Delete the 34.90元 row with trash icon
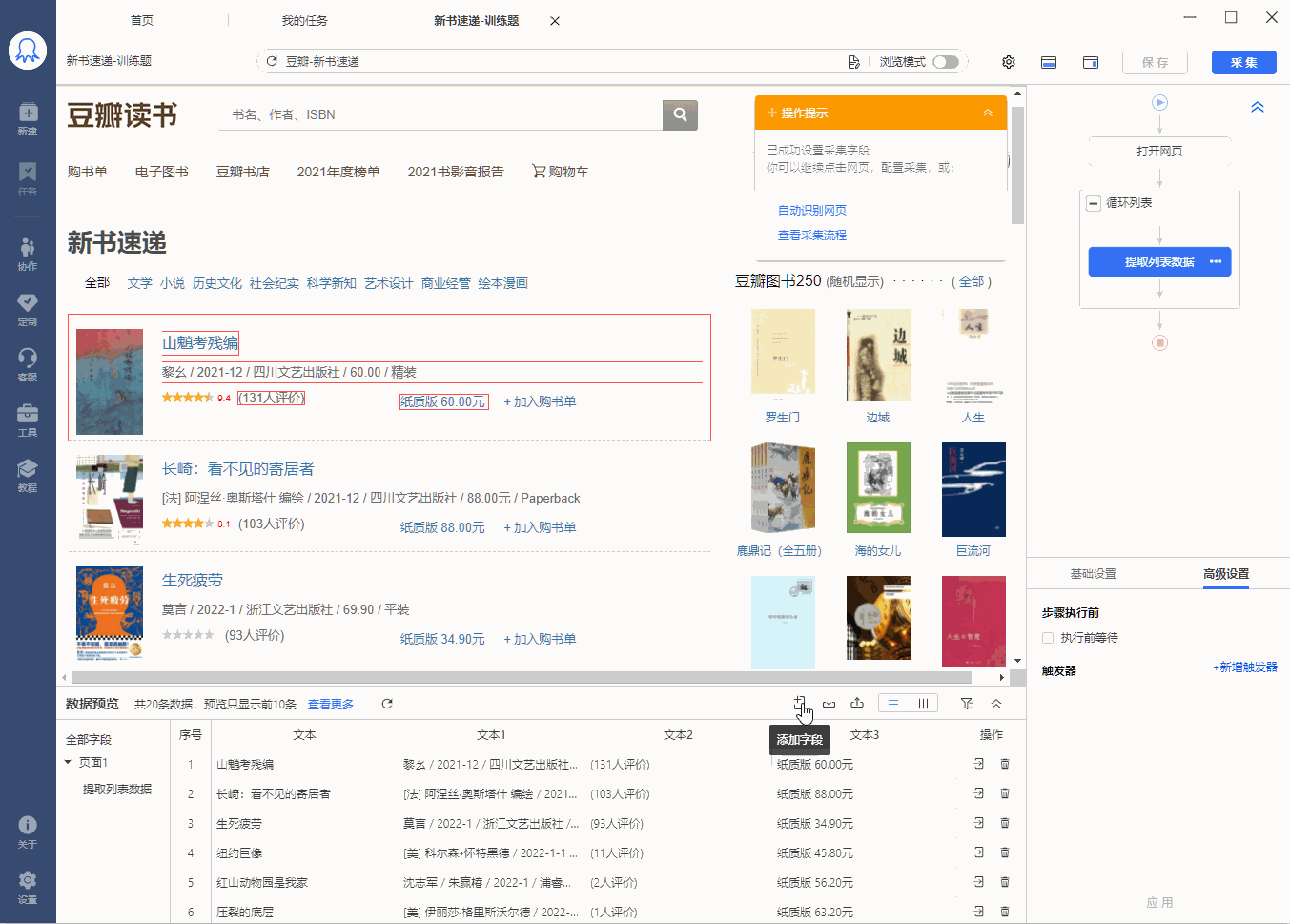Image resolution: width=1290 pixels, height=924 pixels. 1005,823
